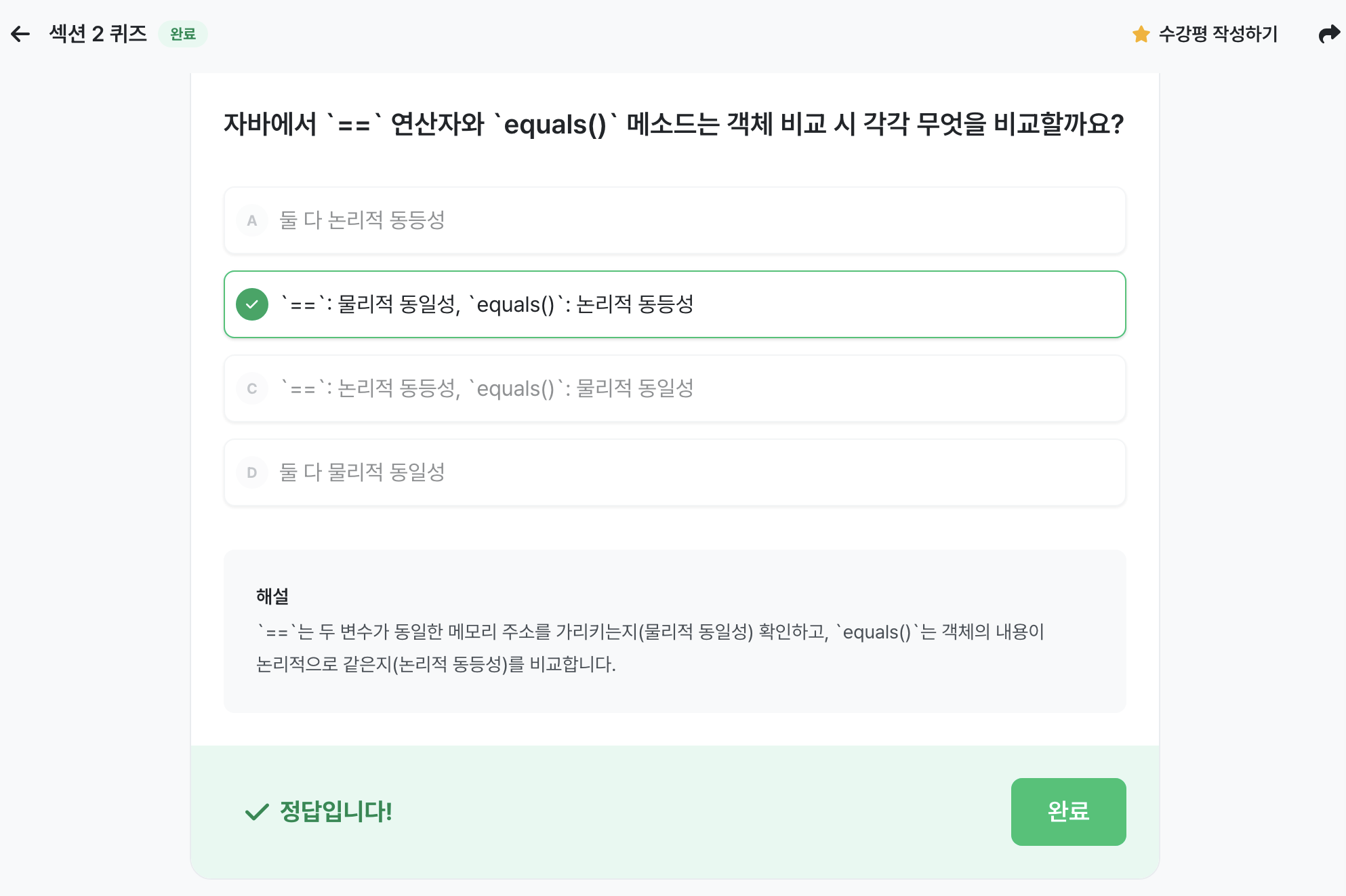The width and height of the screenshot is (1346, 896).
Task: Select the D option letter badge
Action: pos(252,472)
